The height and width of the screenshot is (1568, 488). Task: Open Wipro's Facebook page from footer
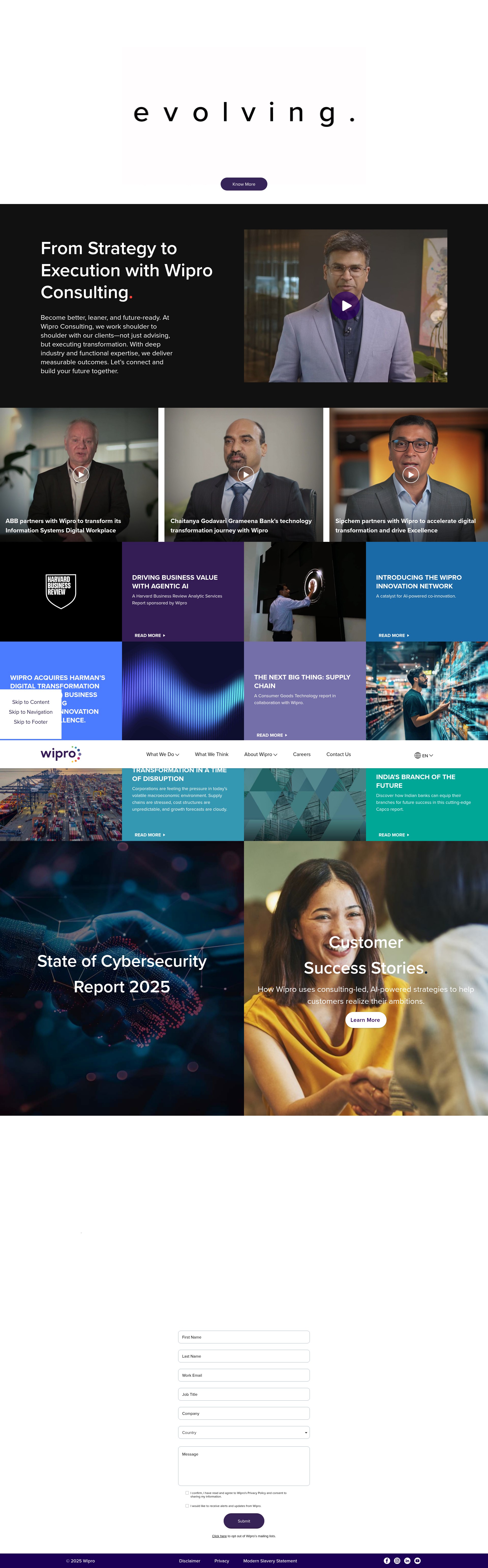(387, 1561)
